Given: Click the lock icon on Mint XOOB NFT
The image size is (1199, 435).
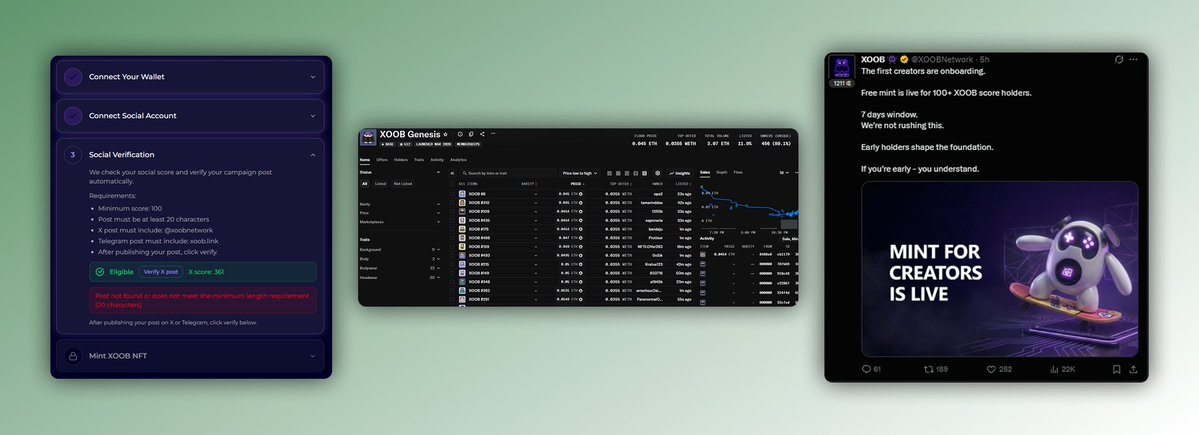Looking at the screenshot, I should click(73, 356).
